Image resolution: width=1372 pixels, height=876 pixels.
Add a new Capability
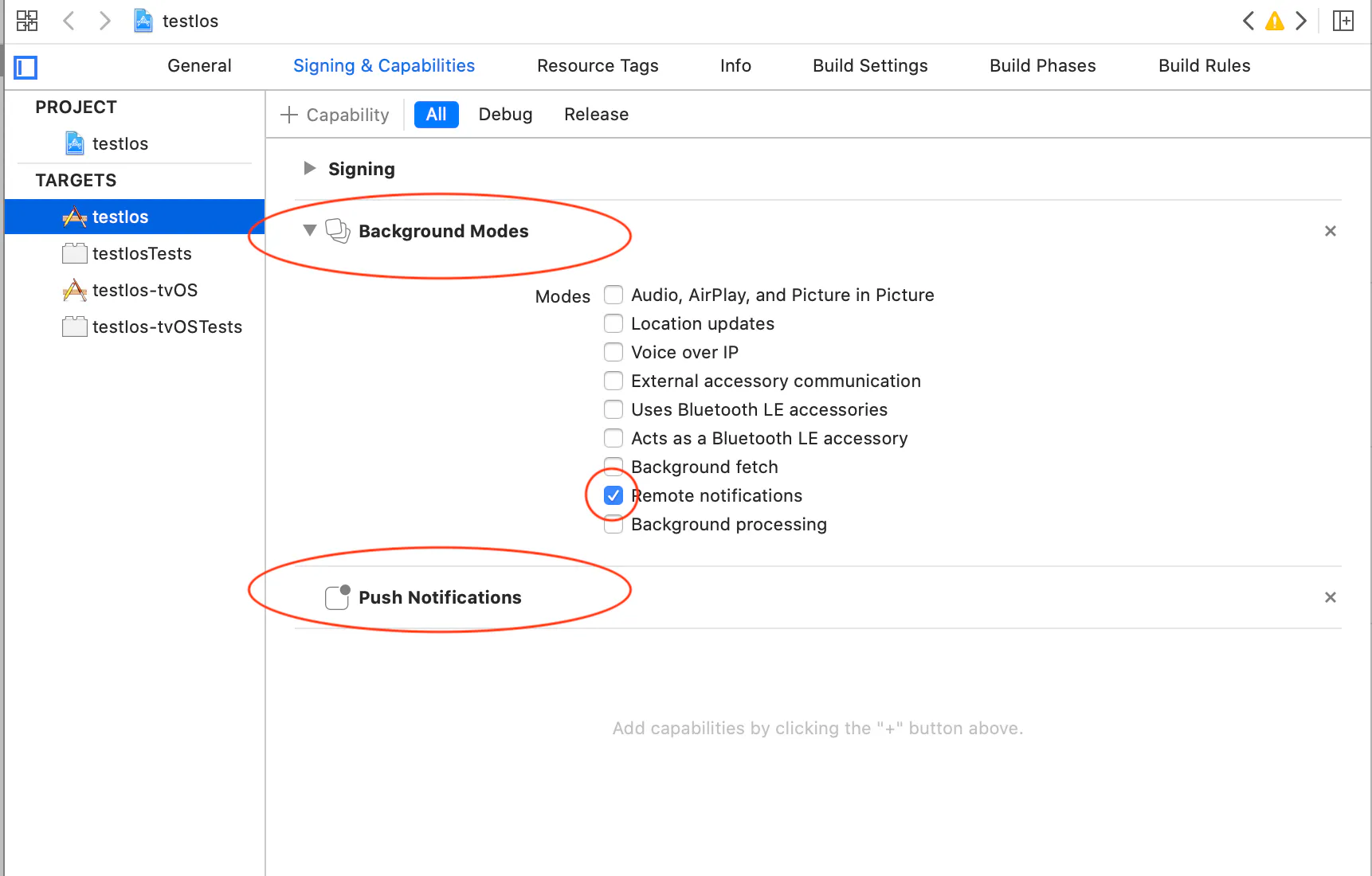coord(335,115)
